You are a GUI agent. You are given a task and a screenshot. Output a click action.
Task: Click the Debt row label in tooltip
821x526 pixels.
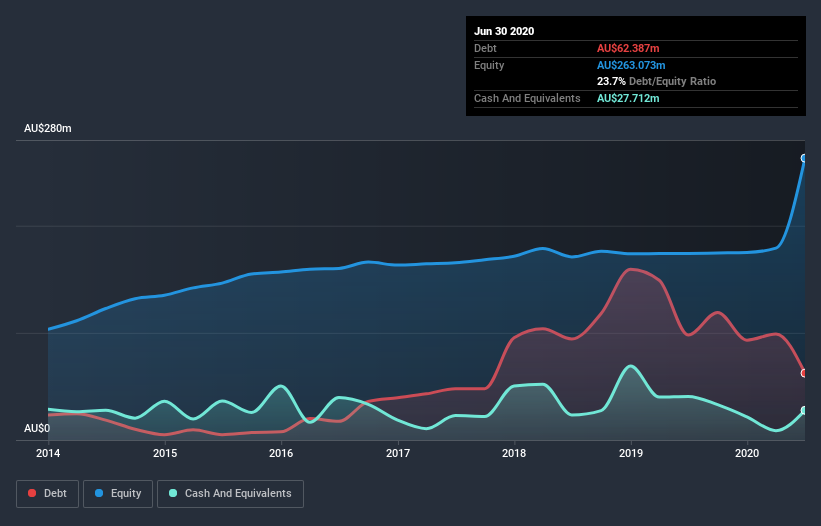(485, 48)
